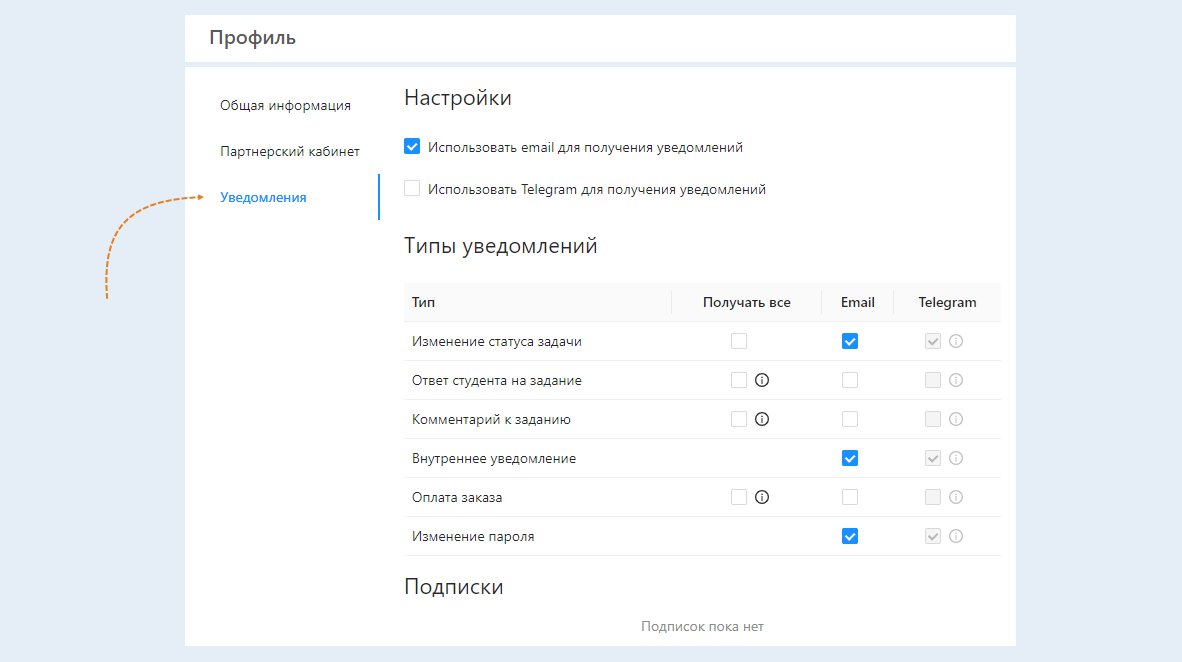The height and width of the screenshot is (662, 1182).
Task: Uncheck Email for Внутреннее уведомление
Action: (x=850, y=458)
